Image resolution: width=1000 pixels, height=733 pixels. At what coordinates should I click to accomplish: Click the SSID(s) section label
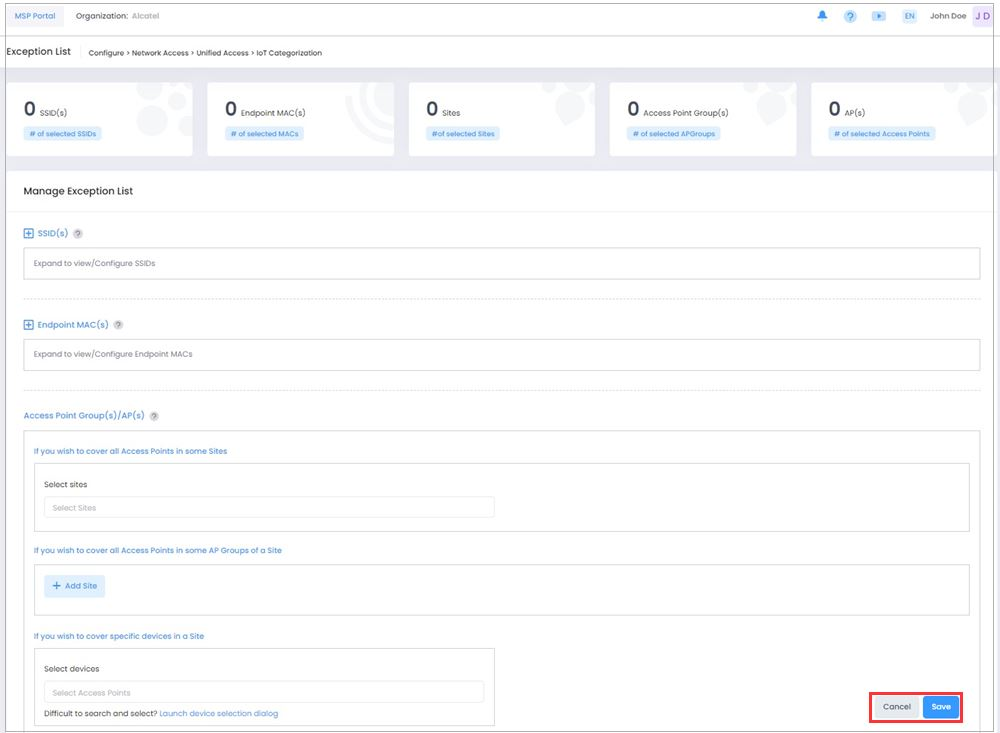pyautogui.click(x=52, y=233)
